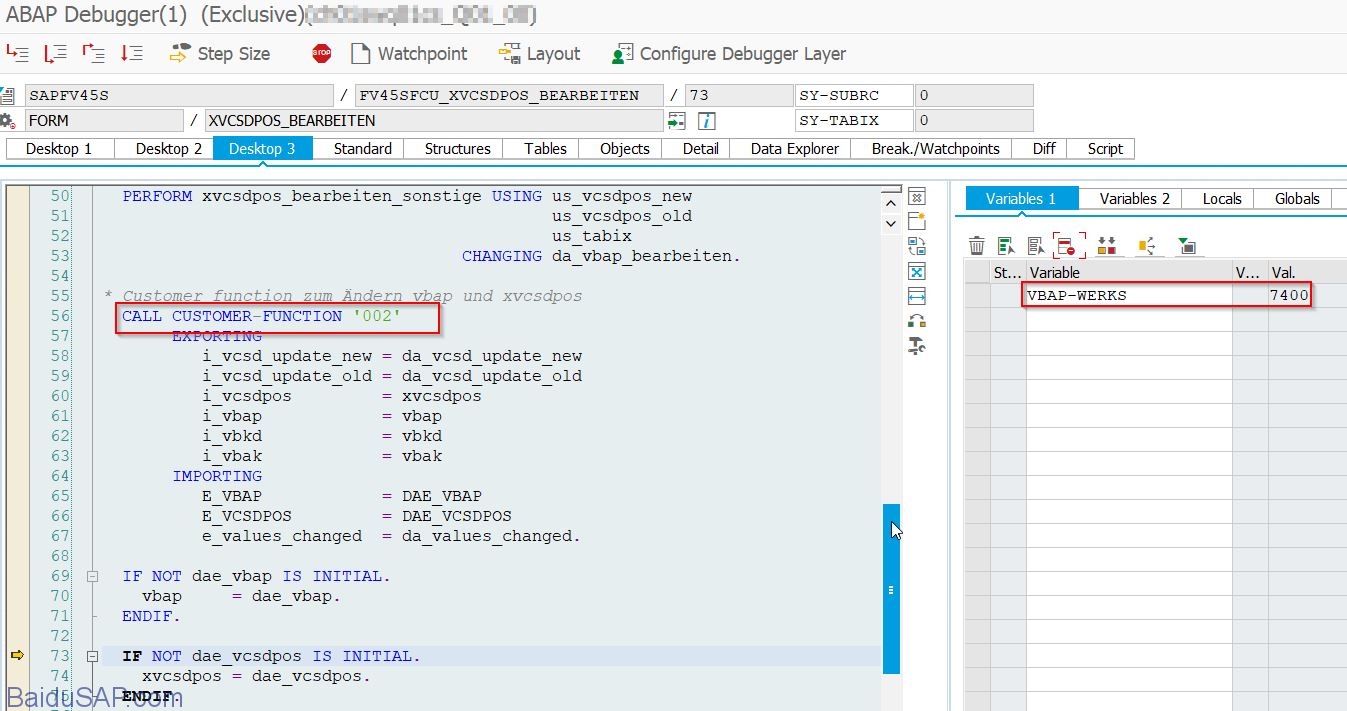Click the CALL CUSTOMER-FUNCTION '002' code line

click(x=262, y=316)
